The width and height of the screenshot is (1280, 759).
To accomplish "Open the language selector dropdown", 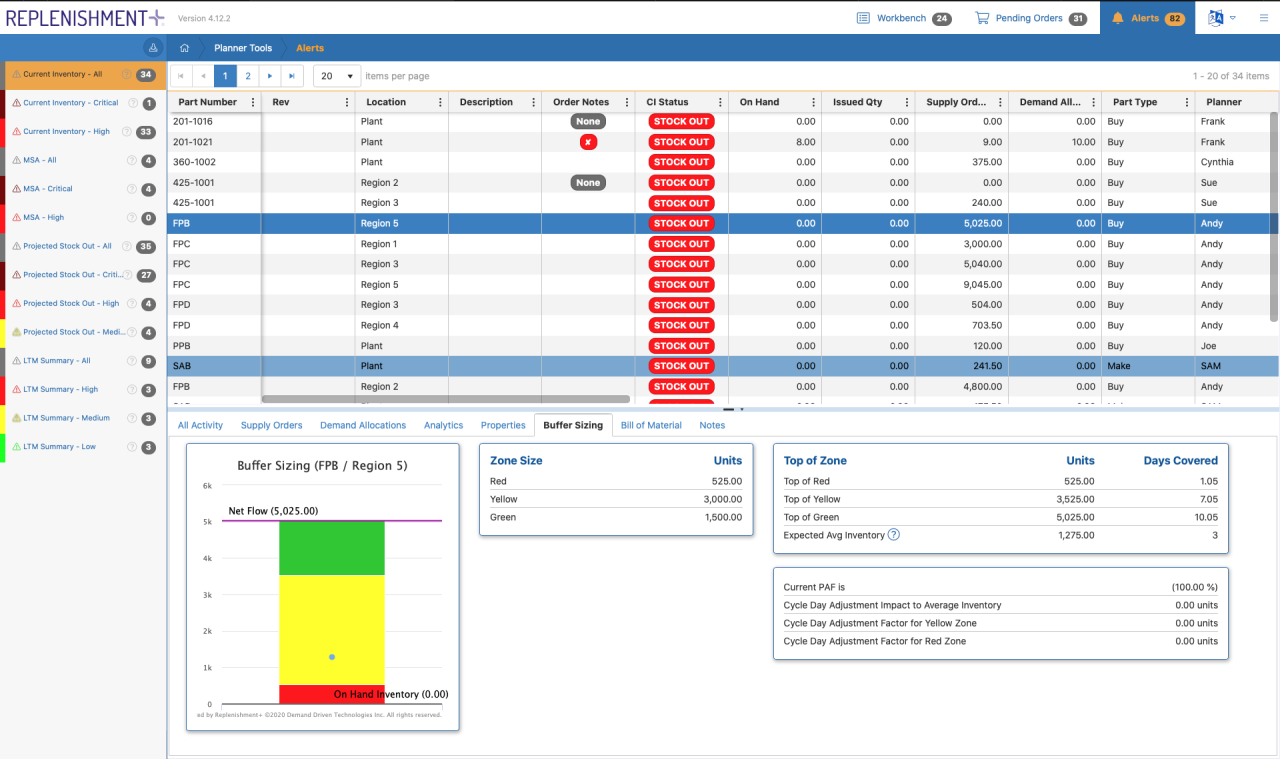I will [1222, 18].
